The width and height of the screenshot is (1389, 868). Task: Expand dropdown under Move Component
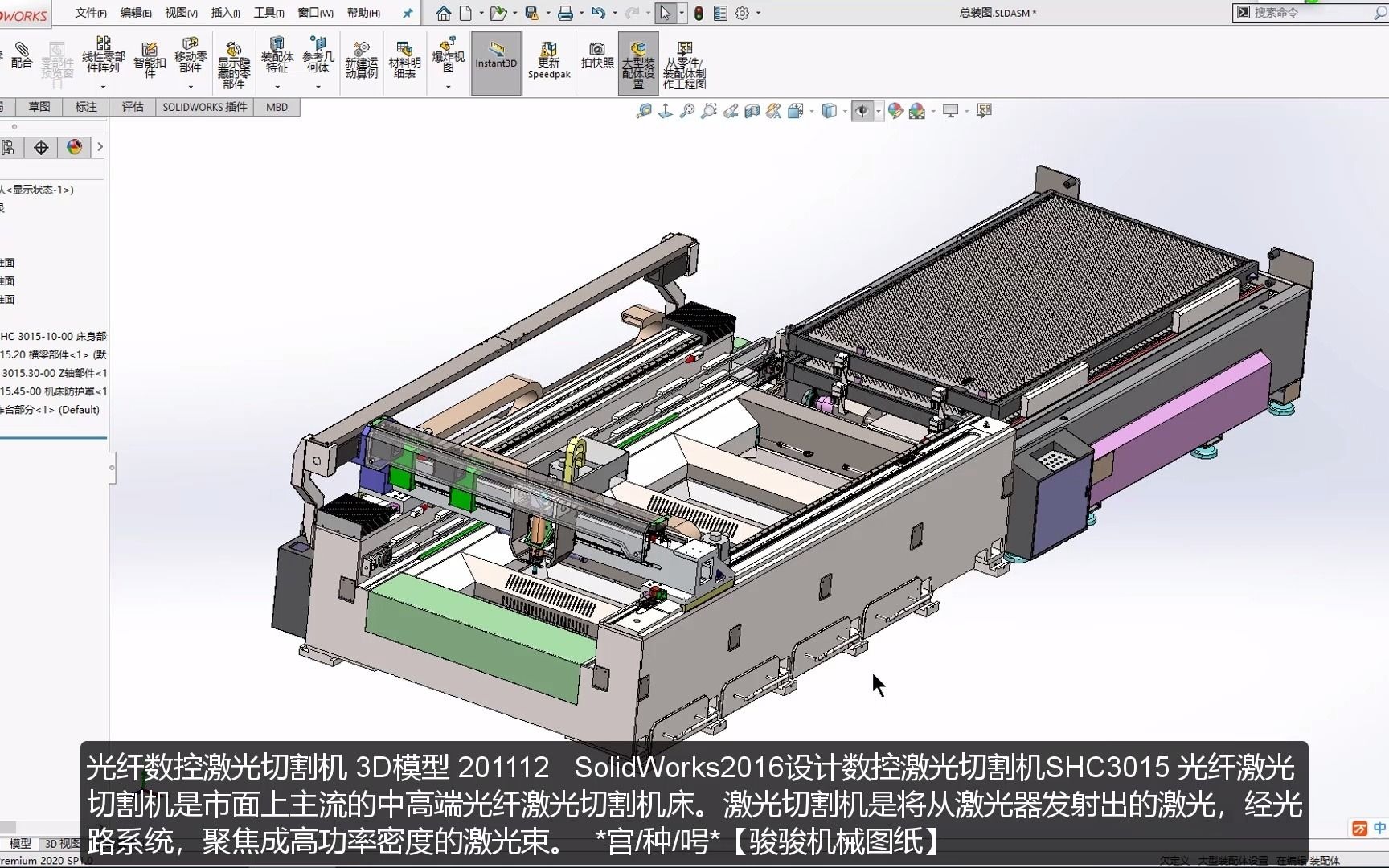pyautogui.click(x=191, y=87)
